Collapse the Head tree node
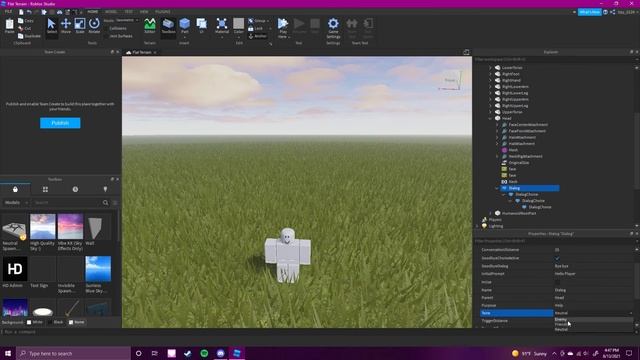The height and width of the screenshot is (360, 640). [x=491, y=118]
